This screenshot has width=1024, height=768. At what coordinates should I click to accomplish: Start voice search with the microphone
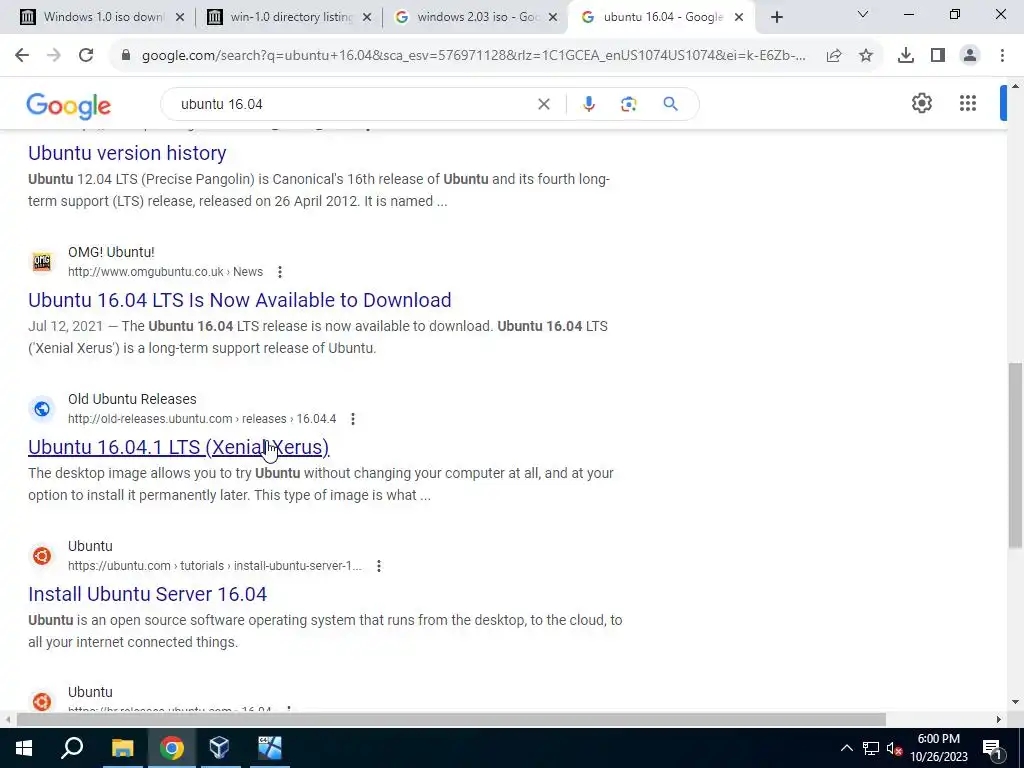click(588, 104)
